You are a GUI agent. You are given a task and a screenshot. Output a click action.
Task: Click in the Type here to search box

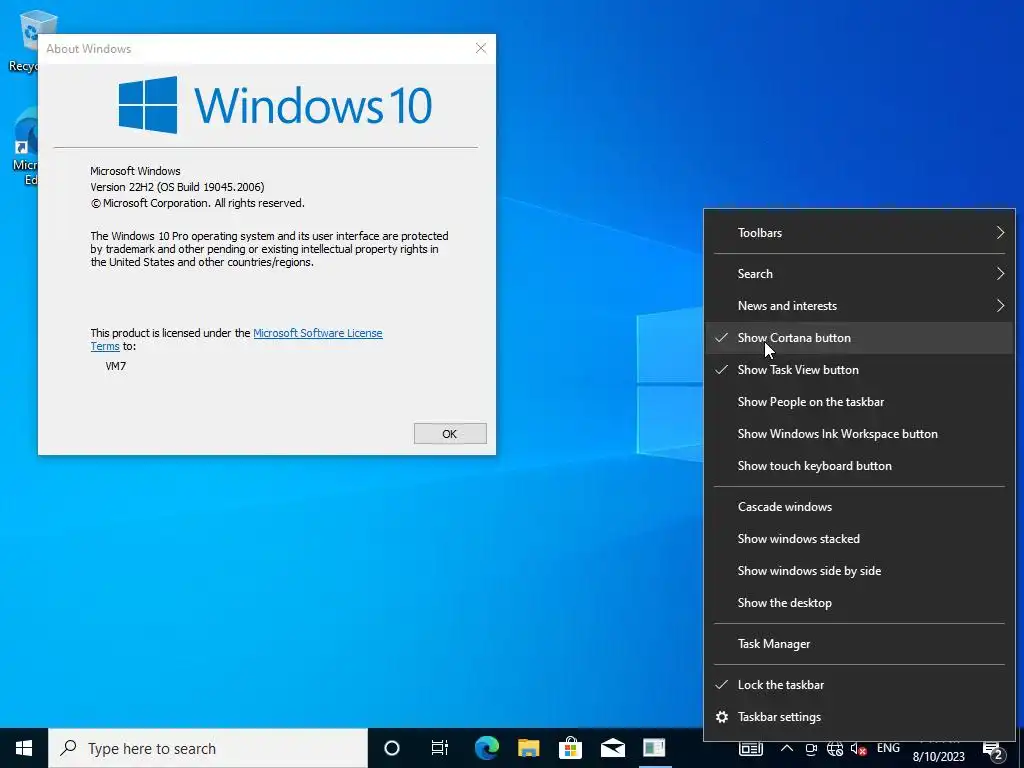[208, 748]
